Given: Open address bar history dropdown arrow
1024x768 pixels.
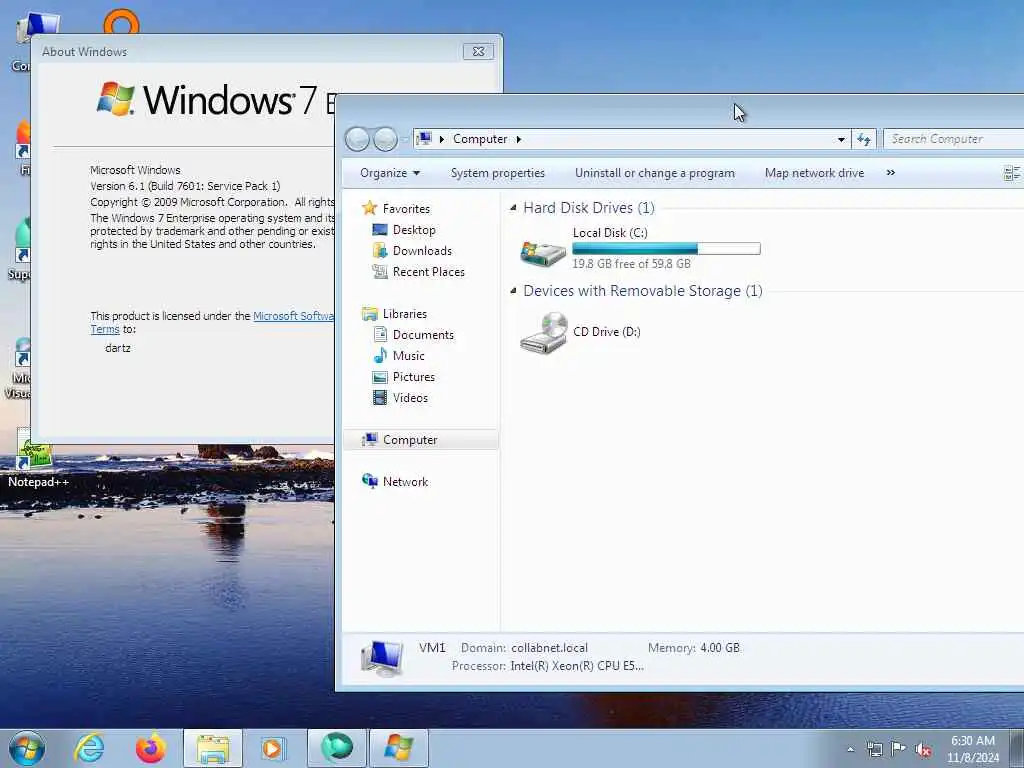Looking at the screenshot, I should tap(841, 139).
